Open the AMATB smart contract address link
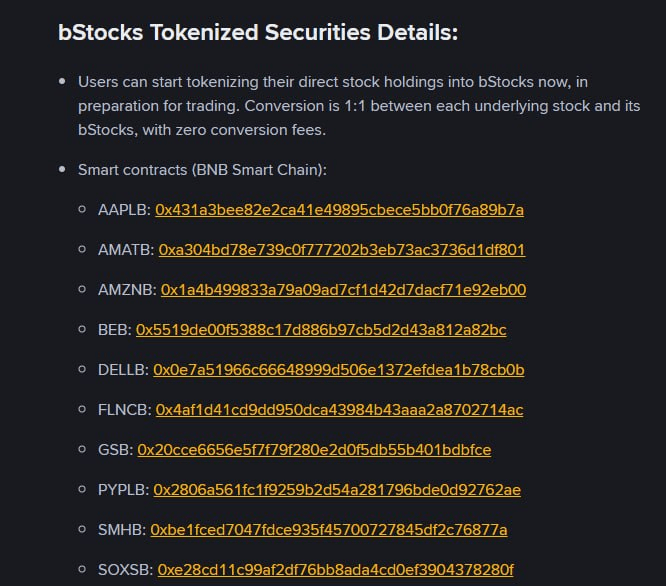This screenshot has width=666, height=586. pyautogui.click(x=342, y=250)
